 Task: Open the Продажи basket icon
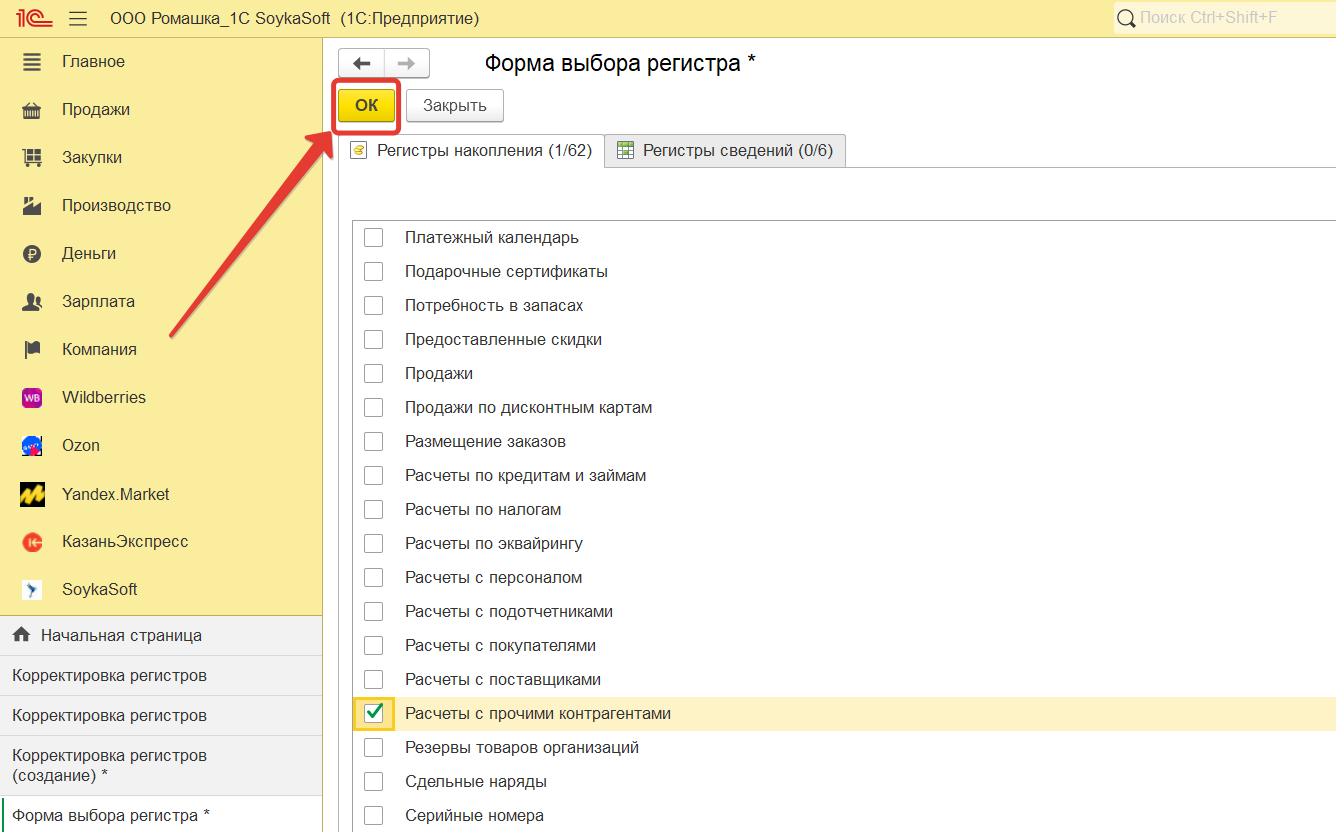(x=32, y=110)
